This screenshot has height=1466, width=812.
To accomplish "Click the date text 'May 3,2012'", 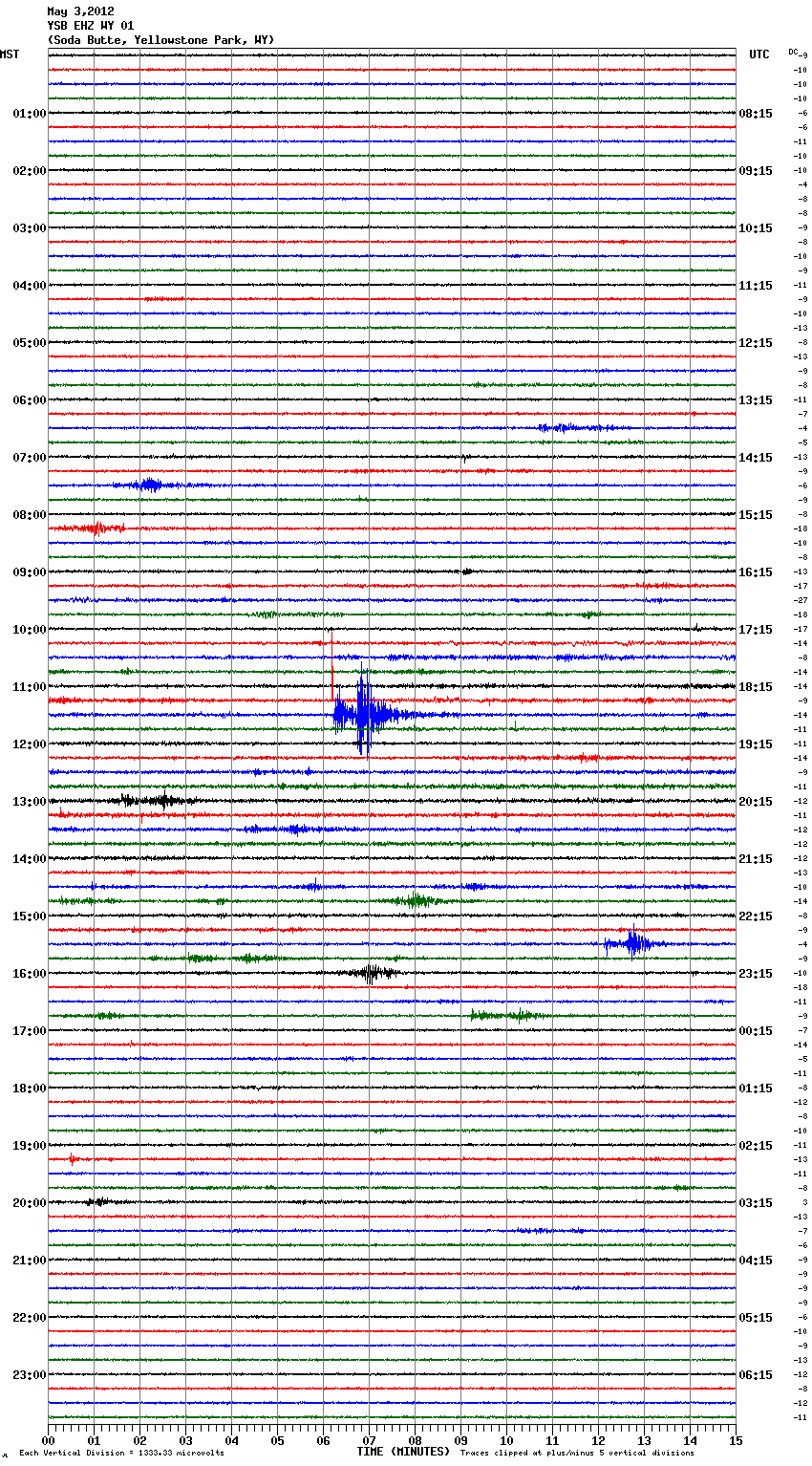I will coord(80,11).
